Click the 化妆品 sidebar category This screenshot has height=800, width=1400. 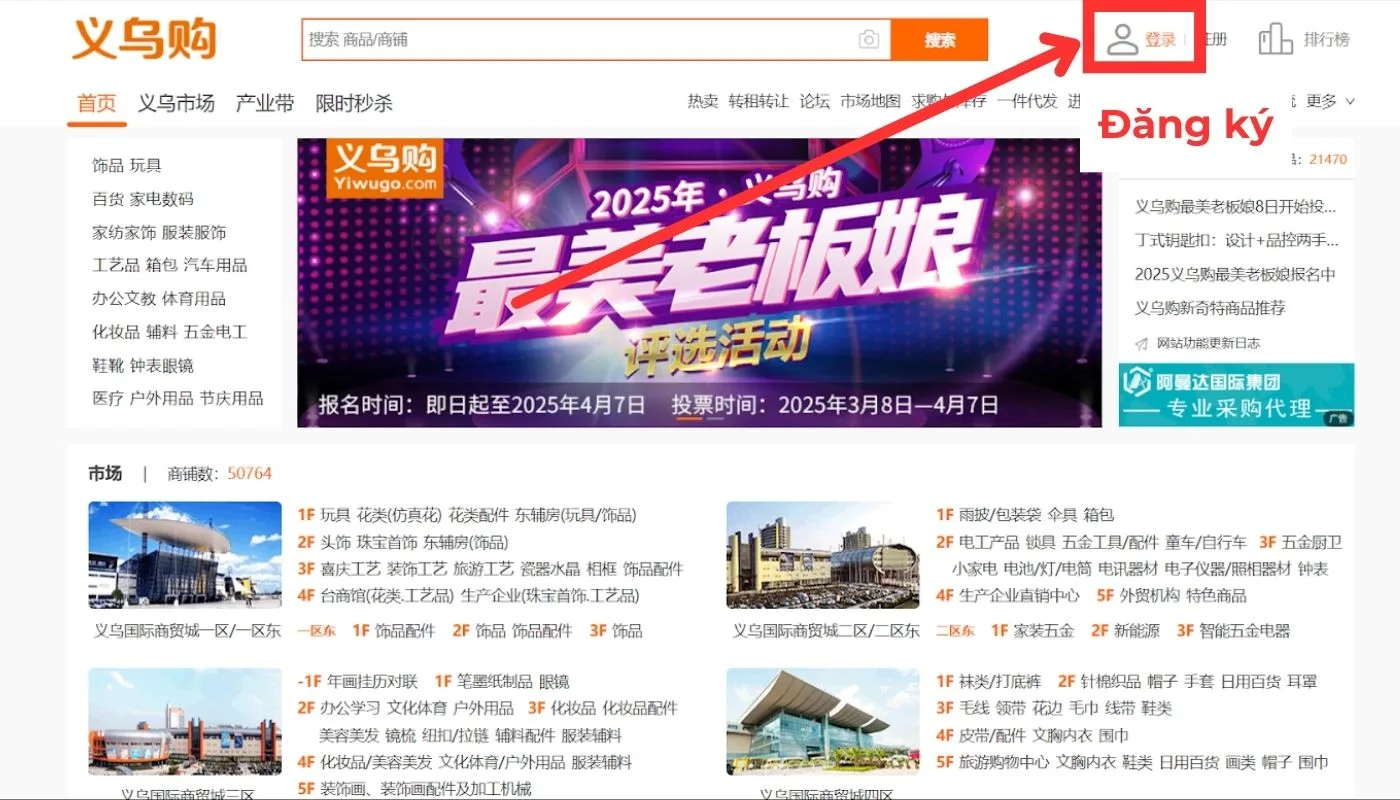coord(116,332)
